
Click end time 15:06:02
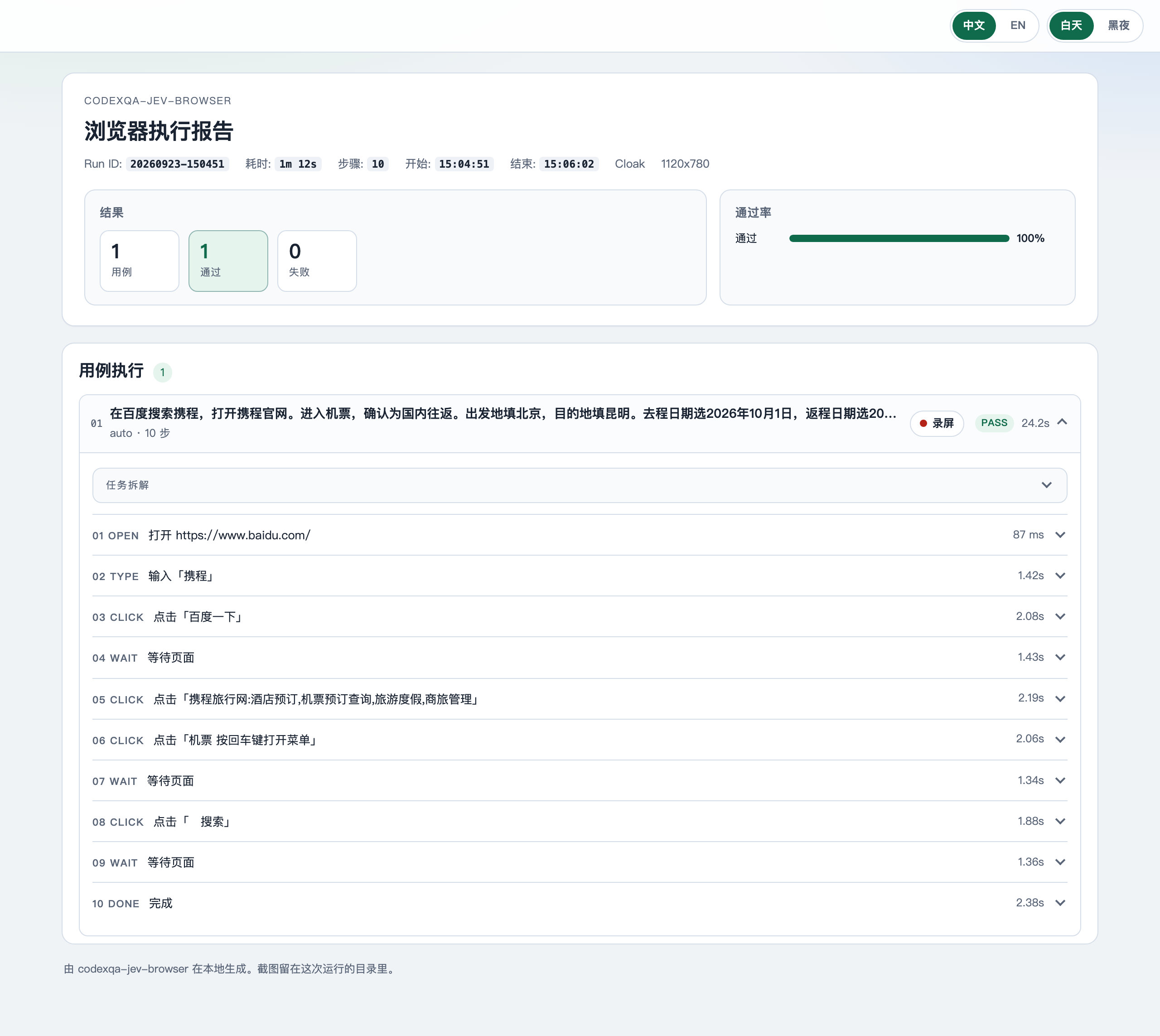[x=569, y=164]
